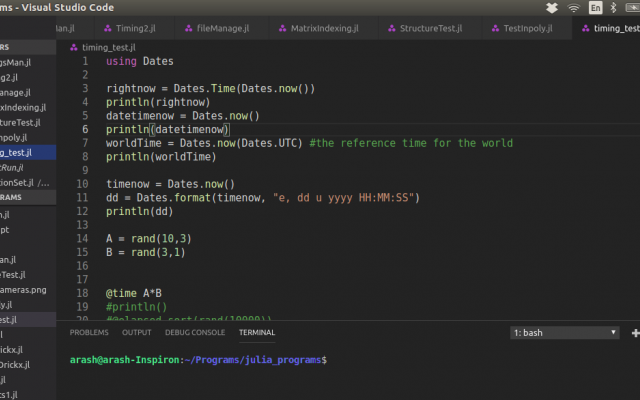Select highlighted sidebar file '_test.jl'

pyautogui.click(x=28, y=153)
